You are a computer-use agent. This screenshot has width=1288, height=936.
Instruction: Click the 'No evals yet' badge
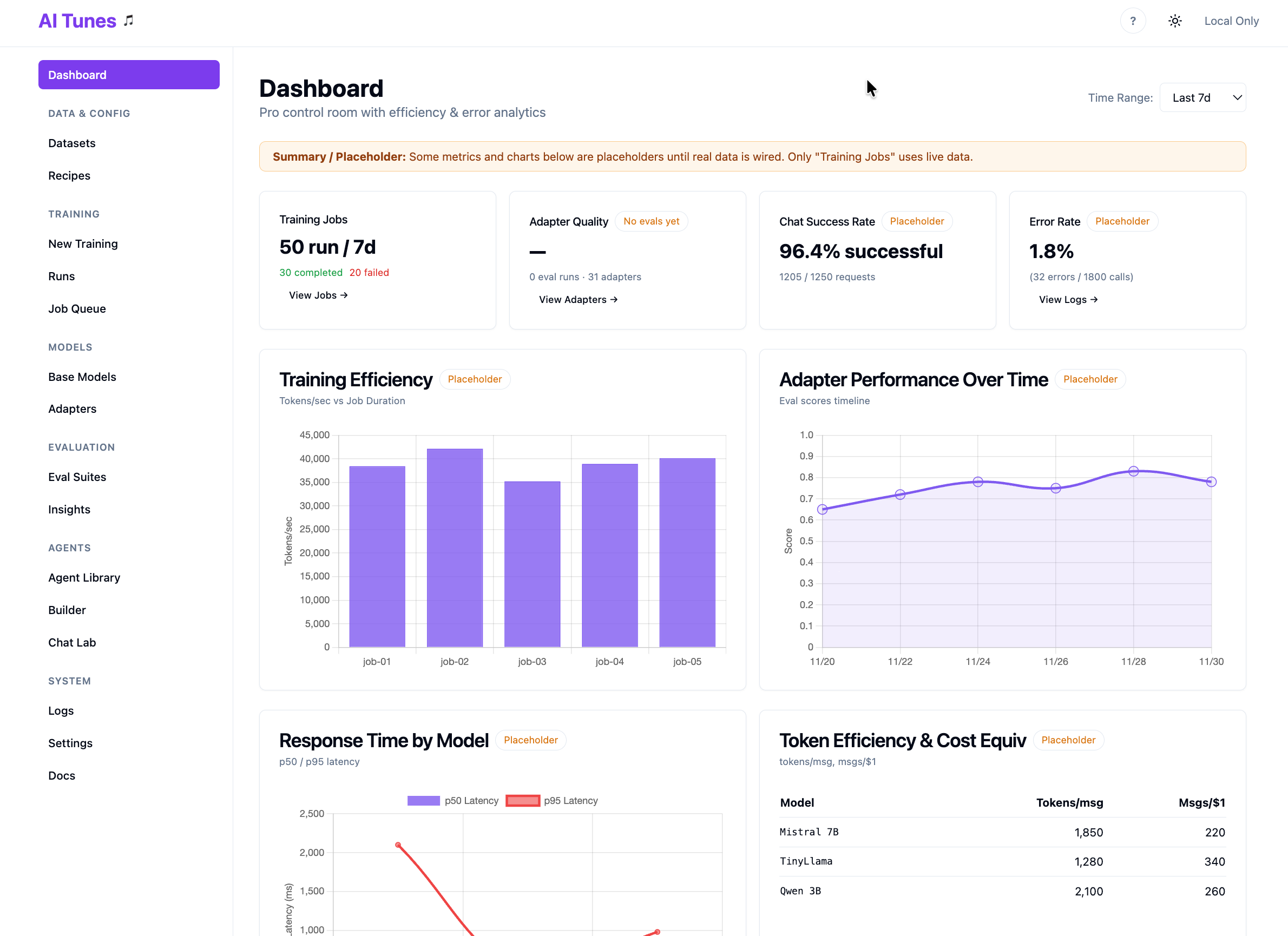[x=652, y=221]
